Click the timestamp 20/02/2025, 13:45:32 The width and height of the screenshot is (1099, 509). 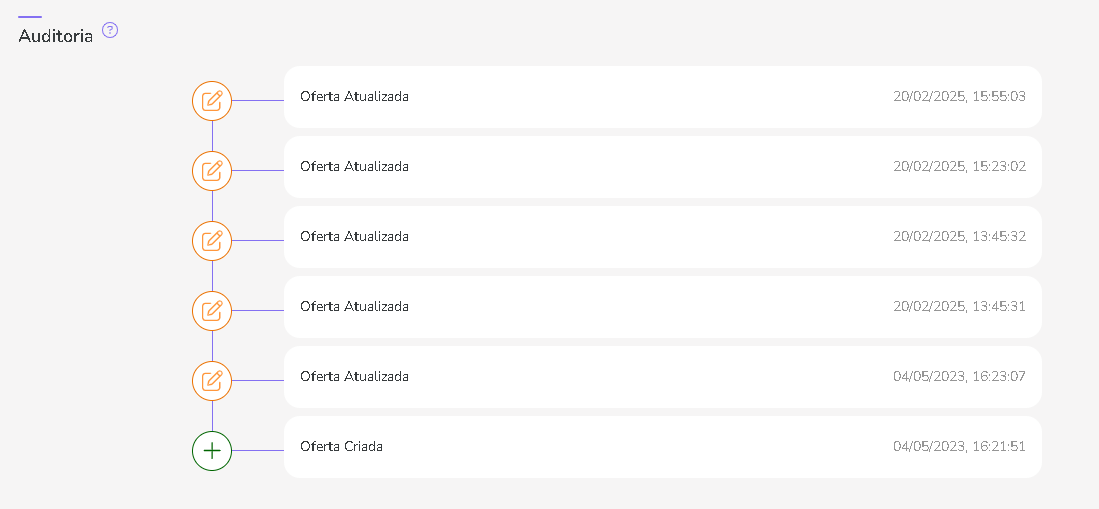959,237
